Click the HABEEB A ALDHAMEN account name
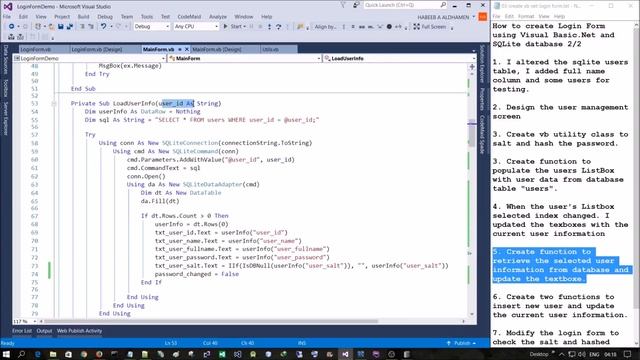This screenshot has width=640, height=360. (443, 17)
